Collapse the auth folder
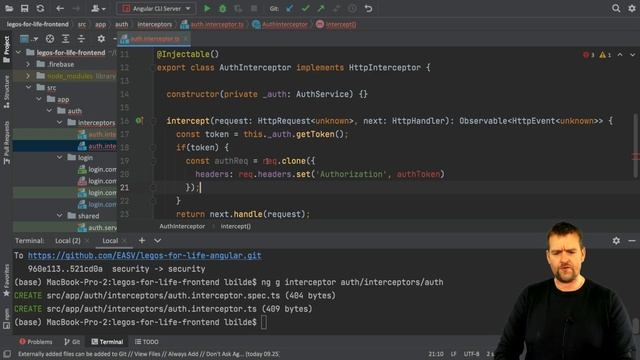Viewport: 640px width, 360px height. pyautogui.click(x=49, y=111)
